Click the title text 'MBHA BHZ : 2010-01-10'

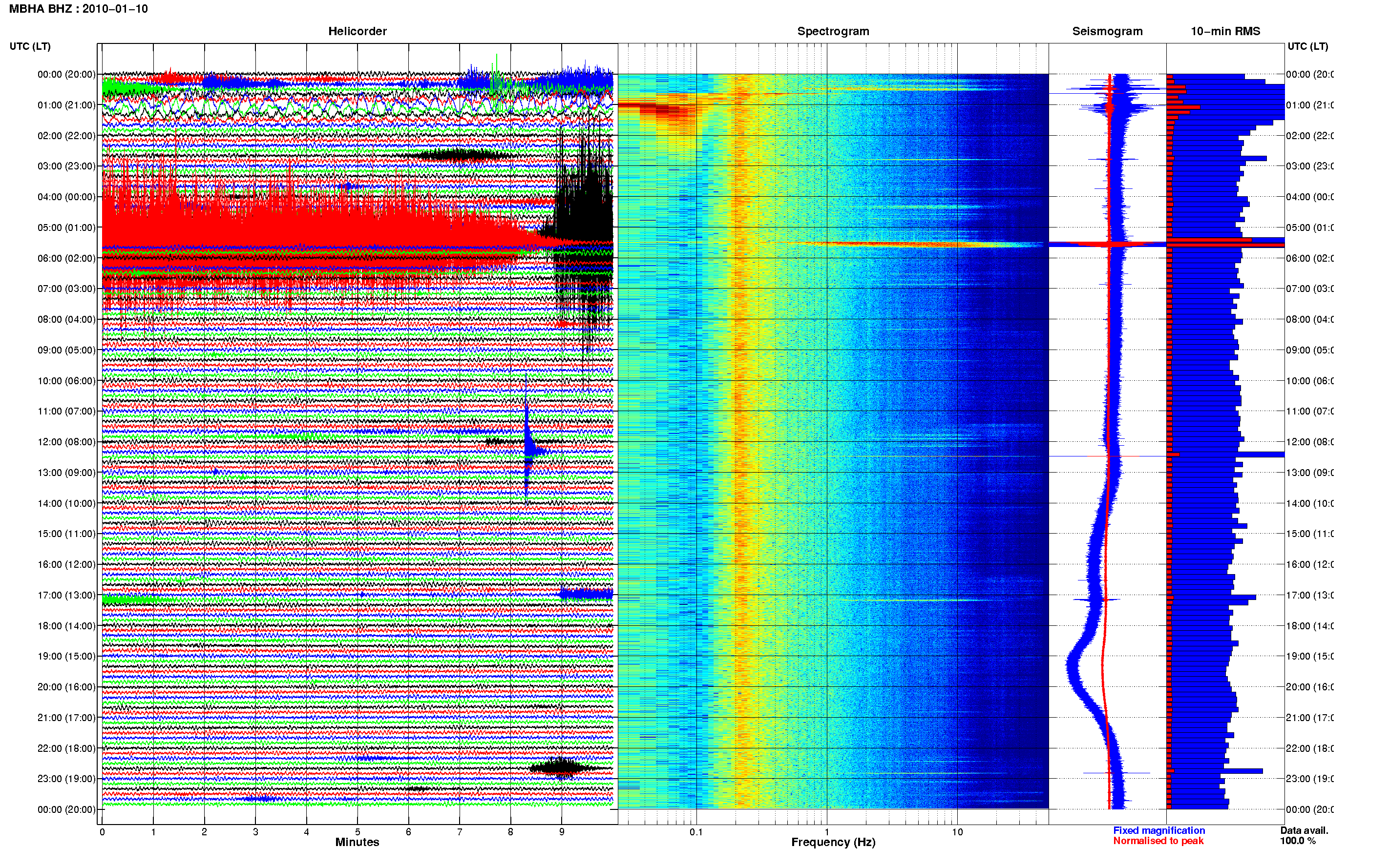pyautogui.click(x=79, y=9)
